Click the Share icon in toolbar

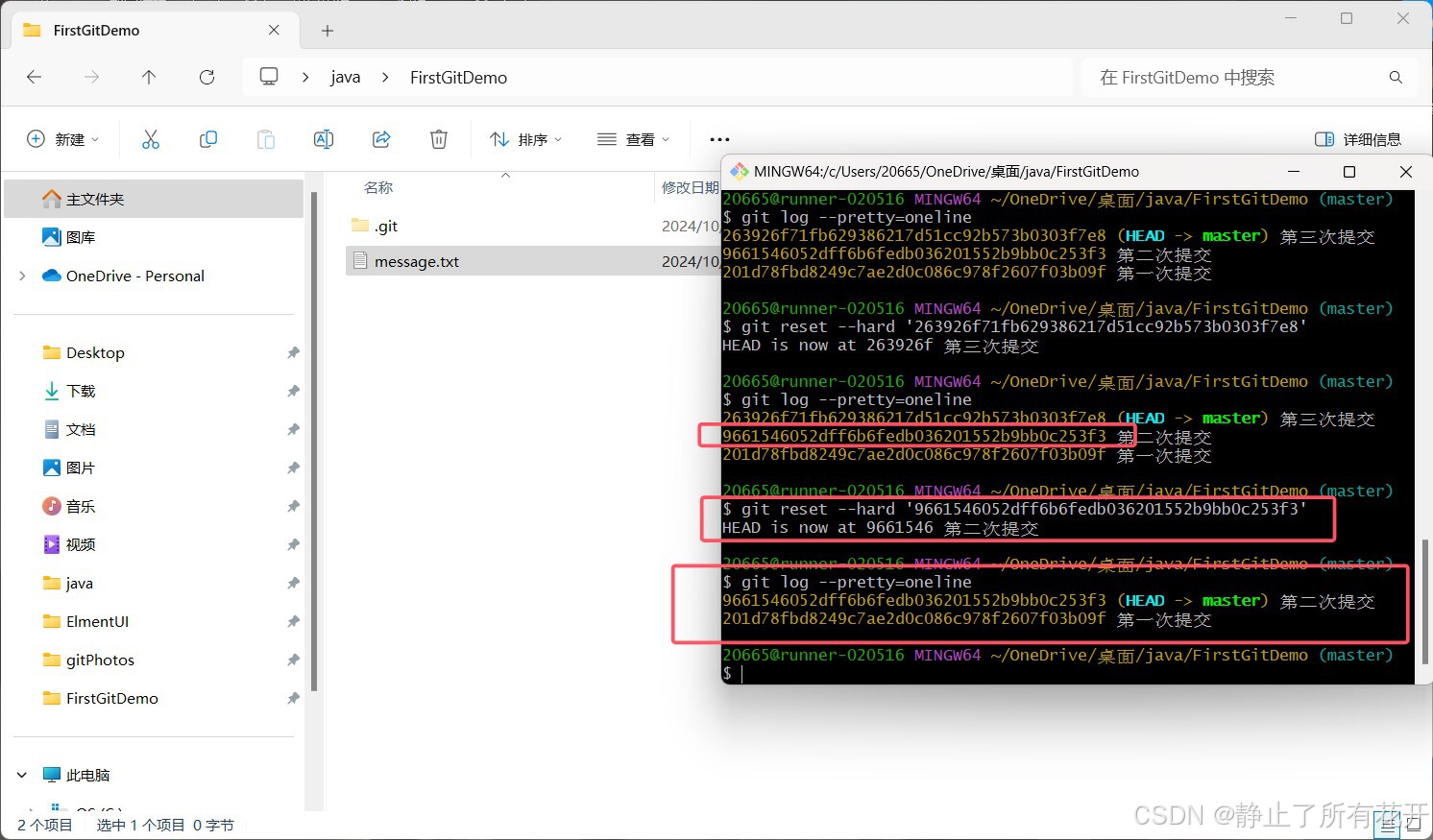click(381, 139)
